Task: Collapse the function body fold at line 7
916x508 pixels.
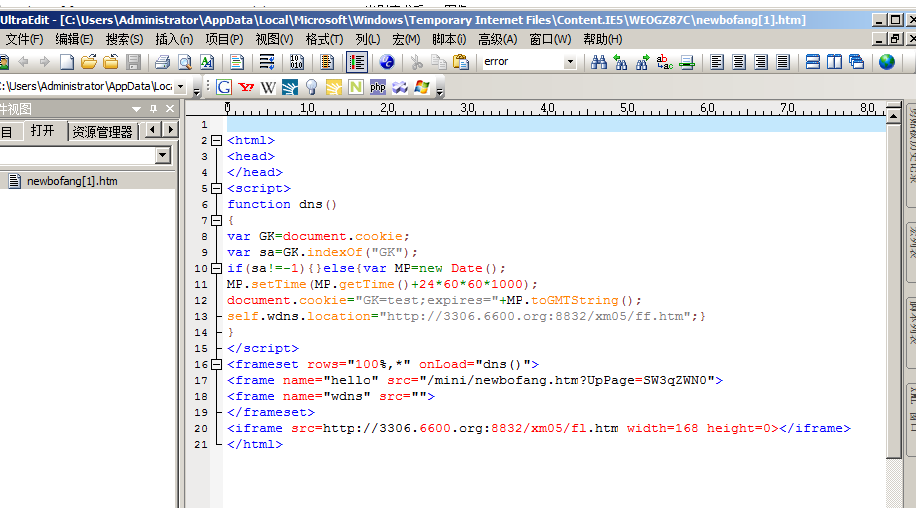Action: point(216,220)
